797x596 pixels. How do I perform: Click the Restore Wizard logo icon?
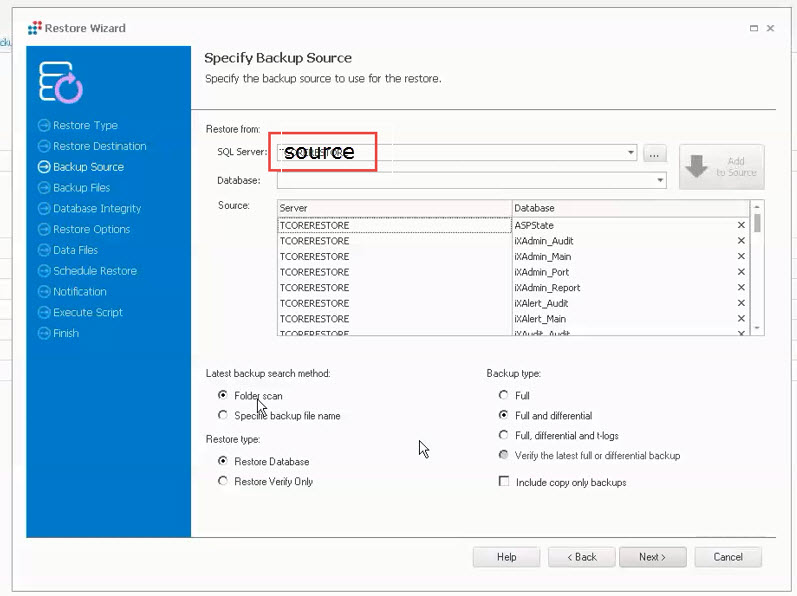35,28
